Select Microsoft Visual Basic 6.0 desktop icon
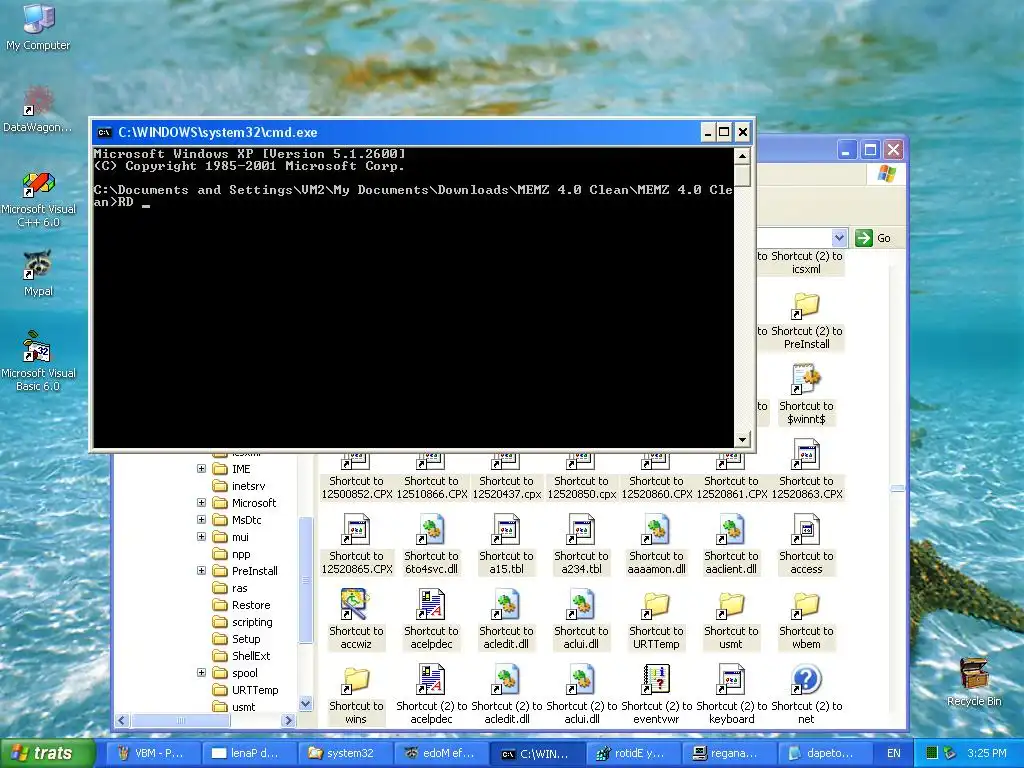The width and height of the screenshot is (1024, 768). click(x=38, y=361)
